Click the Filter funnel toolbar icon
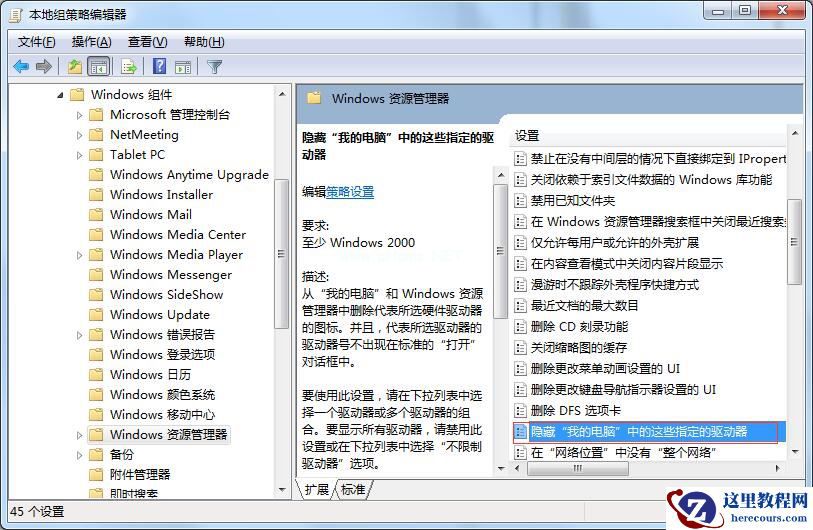This screenshot has height=530, width=813. click(x=214, y=66)
